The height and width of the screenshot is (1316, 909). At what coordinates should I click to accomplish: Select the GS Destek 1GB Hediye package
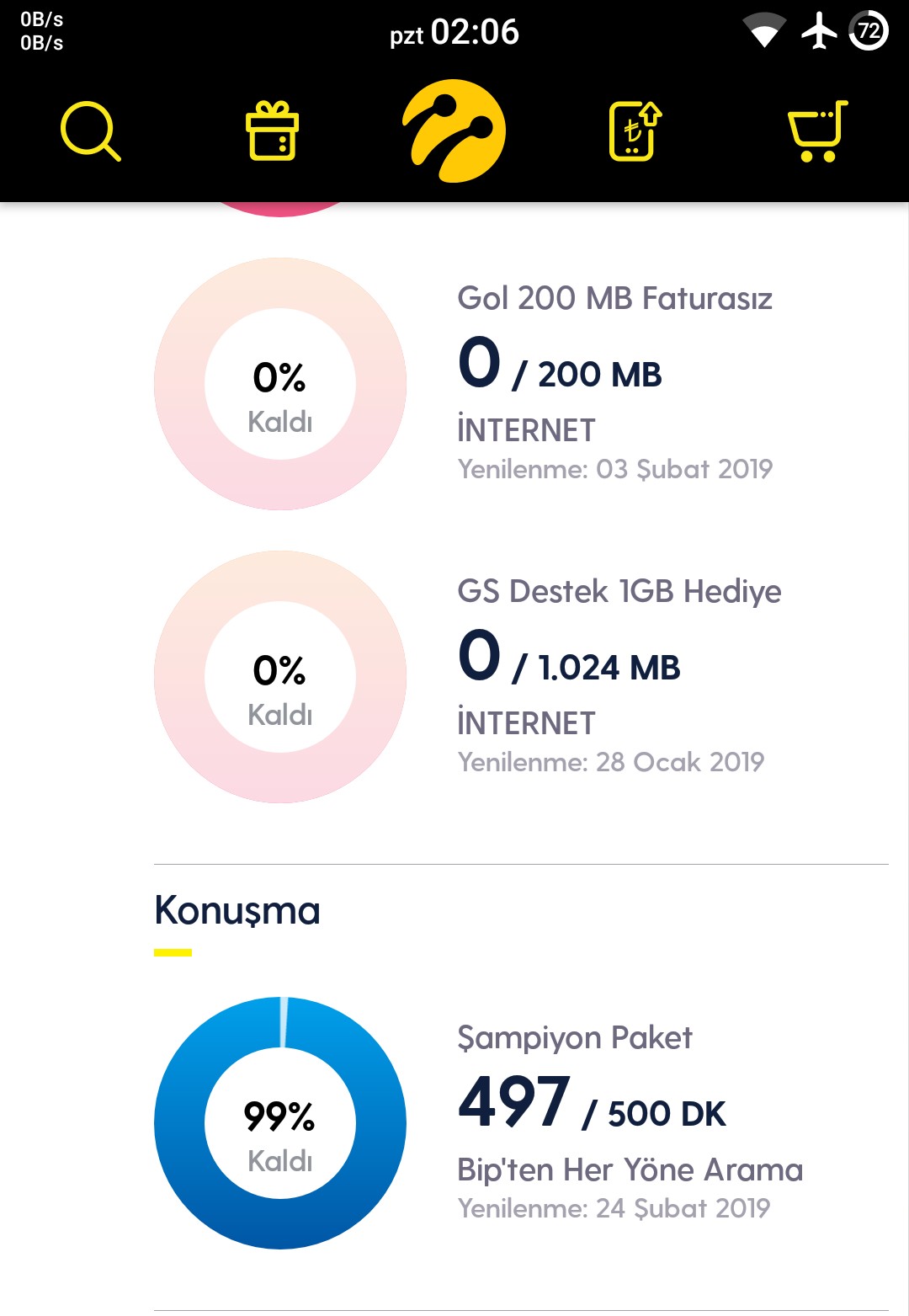[619, 591]
